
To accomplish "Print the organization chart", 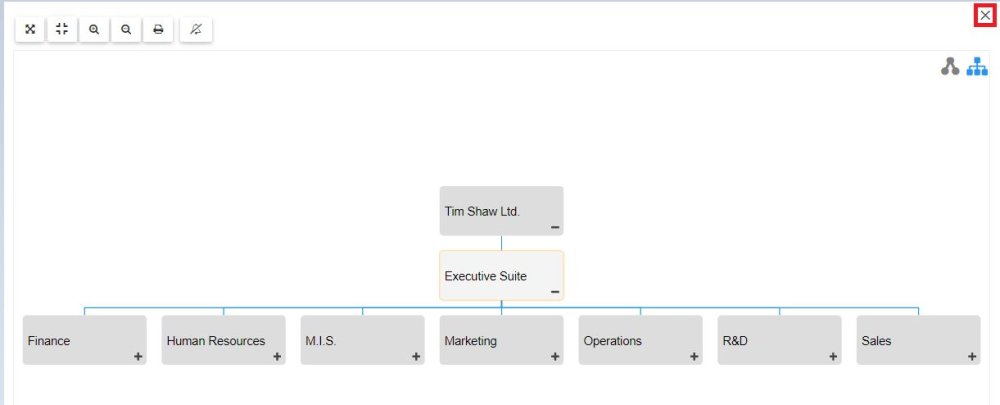I will (158, 30).
